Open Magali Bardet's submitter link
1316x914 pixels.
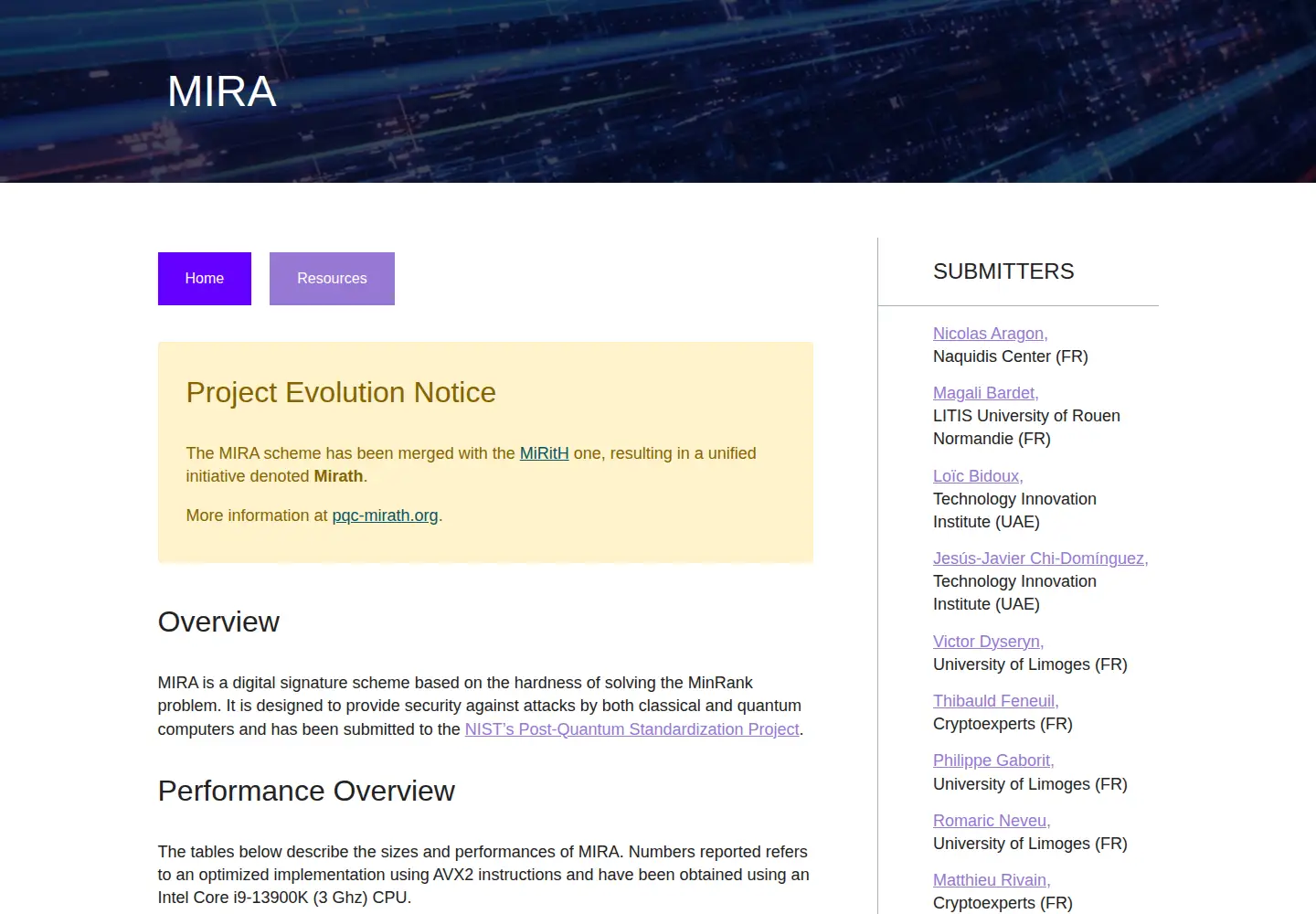coord(985,393)
